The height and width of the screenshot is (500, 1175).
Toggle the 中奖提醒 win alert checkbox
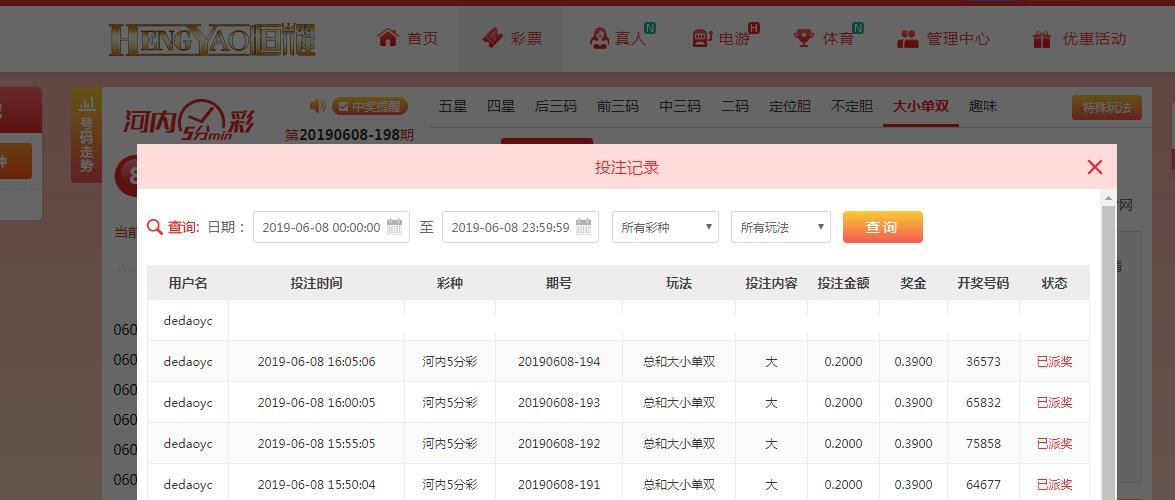[342, 107]
